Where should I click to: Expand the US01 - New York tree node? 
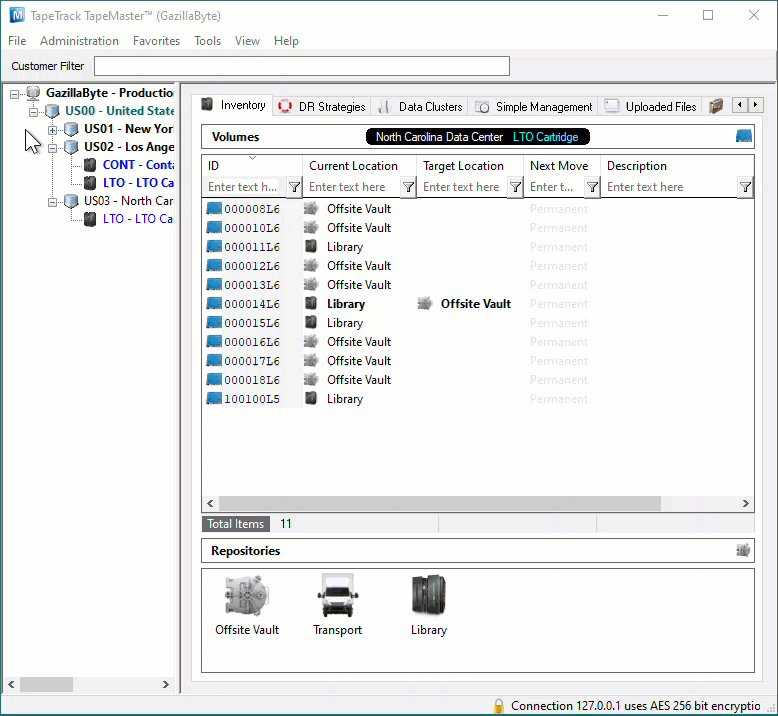(x=52, y=130)
